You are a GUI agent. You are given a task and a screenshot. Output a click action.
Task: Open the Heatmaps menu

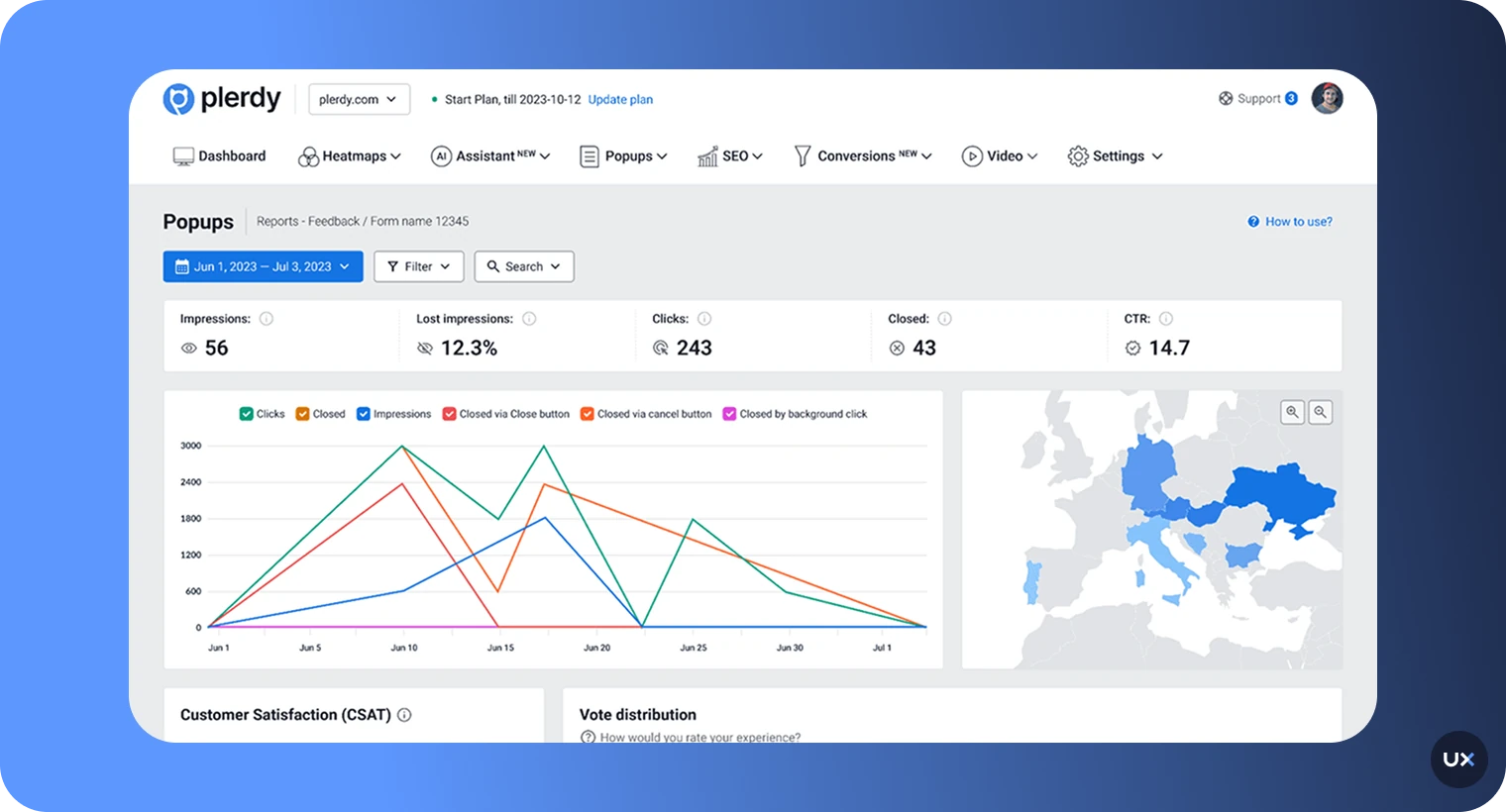point(349,155)
